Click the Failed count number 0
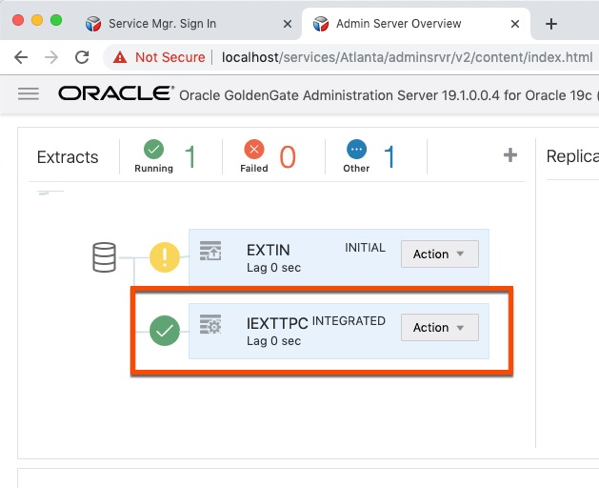The height and width of the screenshot is (488, 599). 288,157
